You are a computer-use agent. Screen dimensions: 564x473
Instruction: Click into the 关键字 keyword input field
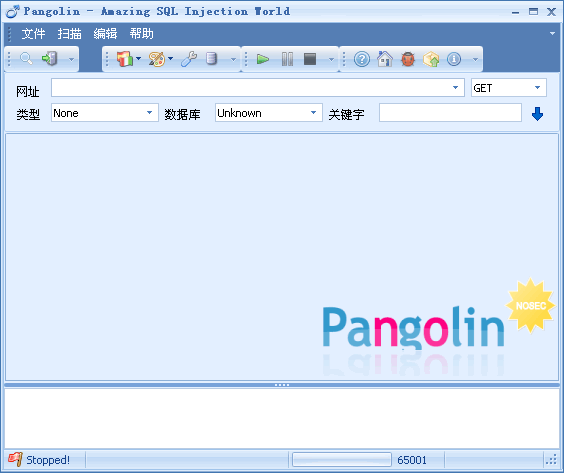point(450,113)
